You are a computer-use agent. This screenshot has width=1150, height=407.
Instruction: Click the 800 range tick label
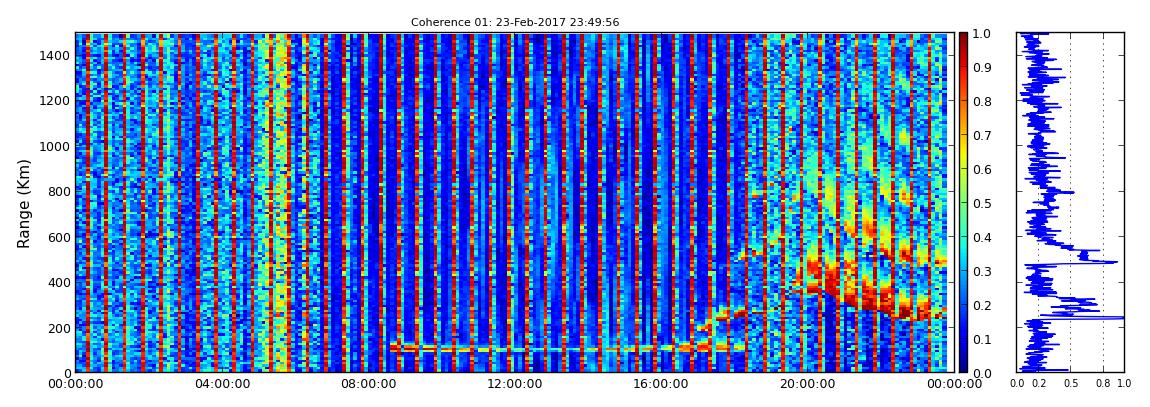[59, 191]
